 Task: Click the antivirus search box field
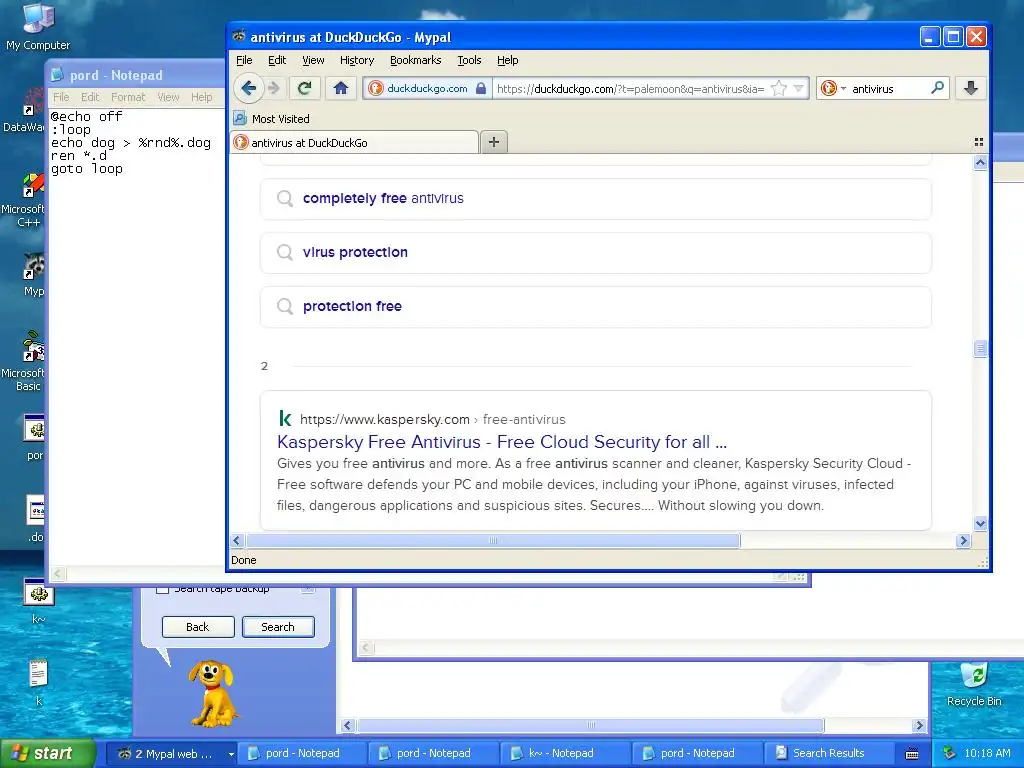(888, 88)
